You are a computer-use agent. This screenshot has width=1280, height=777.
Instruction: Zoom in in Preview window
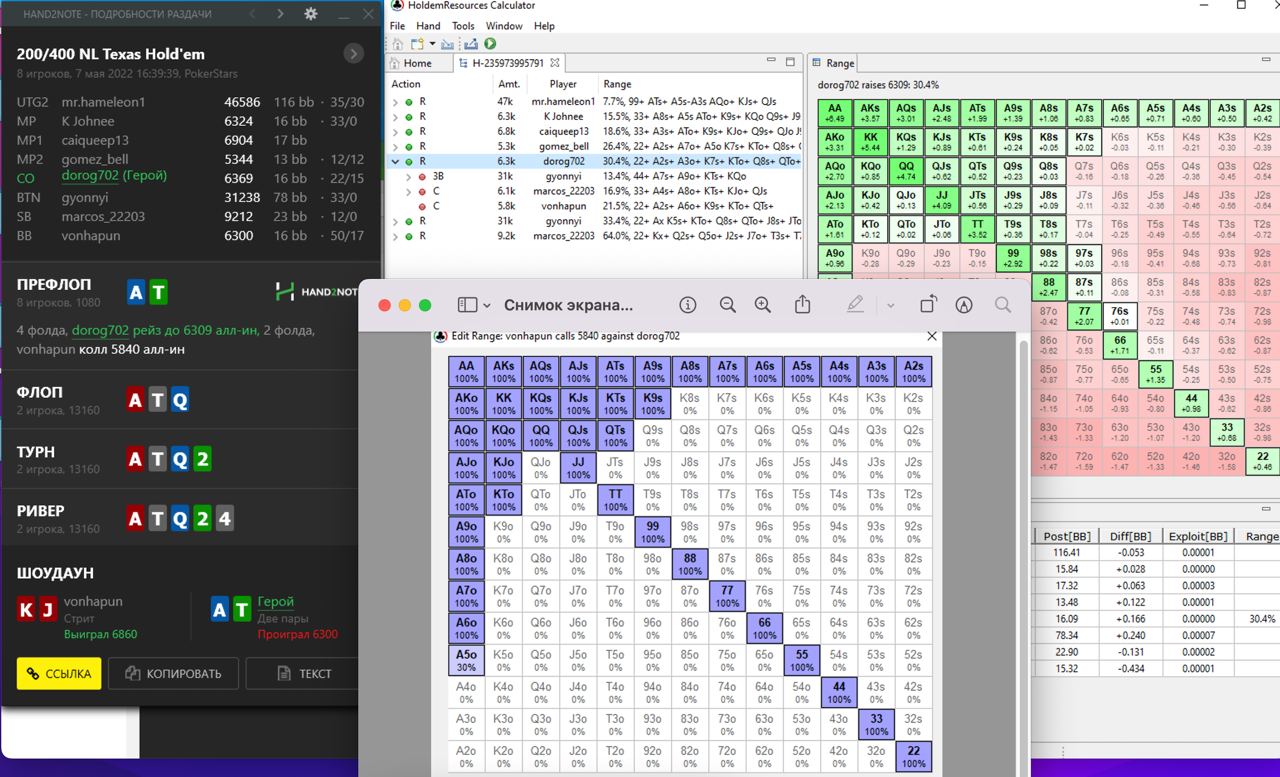click(763, 305)
